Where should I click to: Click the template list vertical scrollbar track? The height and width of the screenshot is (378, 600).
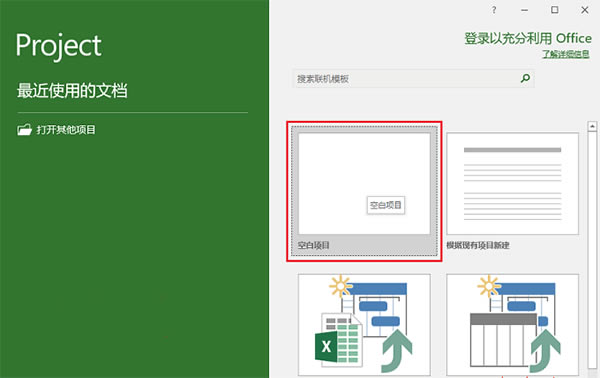(x=592, y=251)
